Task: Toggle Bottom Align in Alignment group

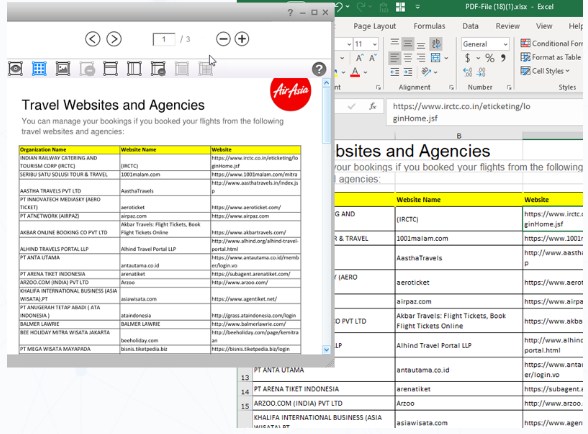Action: (x=421, y=45)
